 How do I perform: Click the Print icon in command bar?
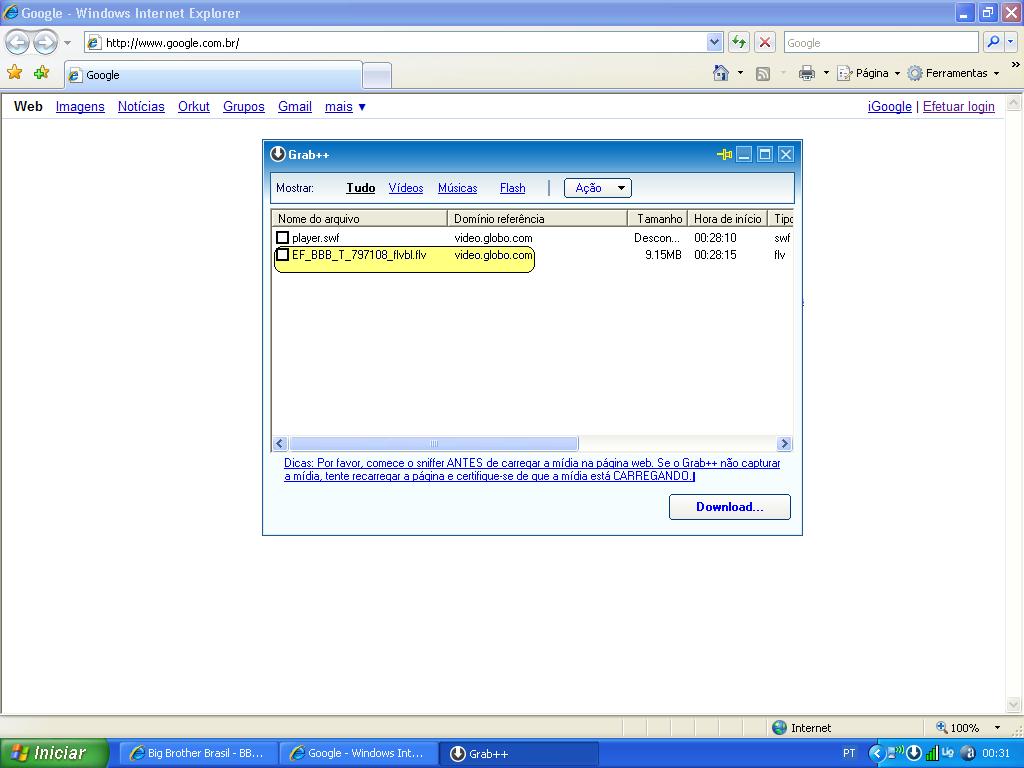tap(807, 73)
